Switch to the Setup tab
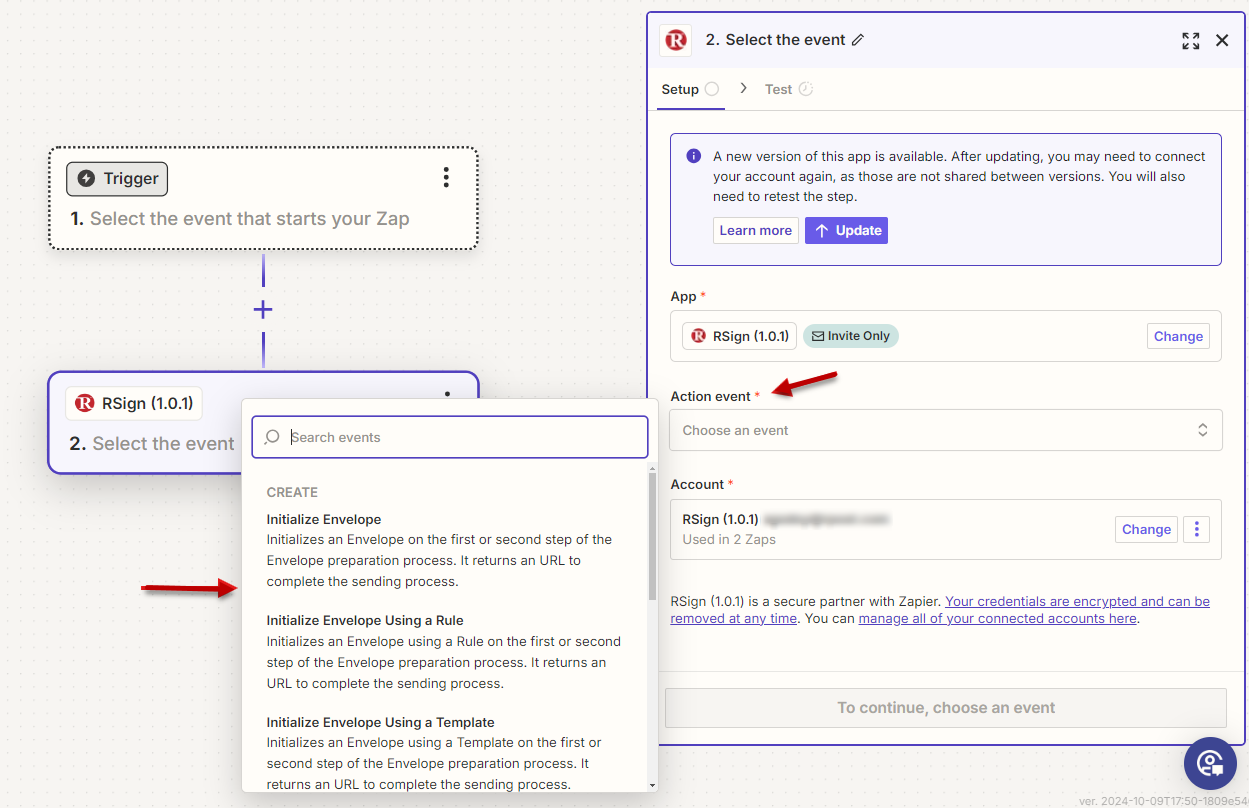 (x=690, y=89)
